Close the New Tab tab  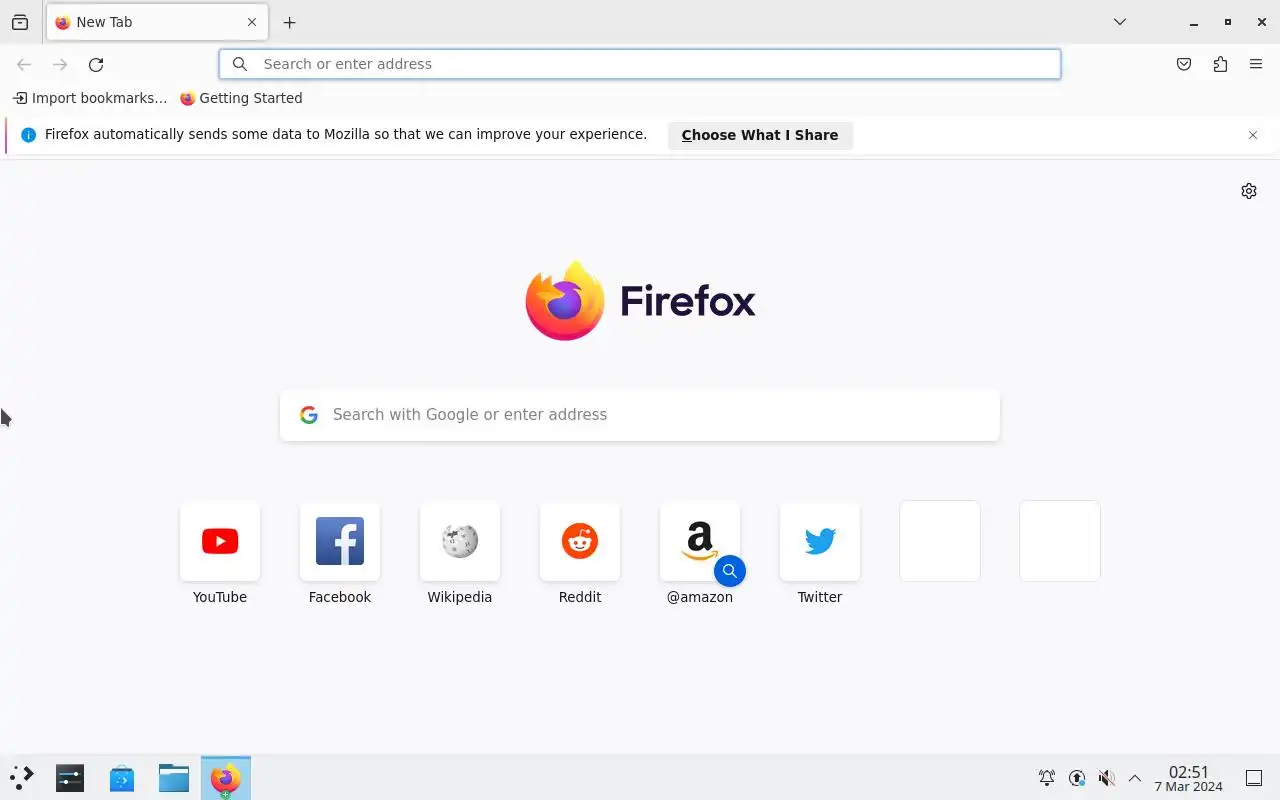[252, 22]
